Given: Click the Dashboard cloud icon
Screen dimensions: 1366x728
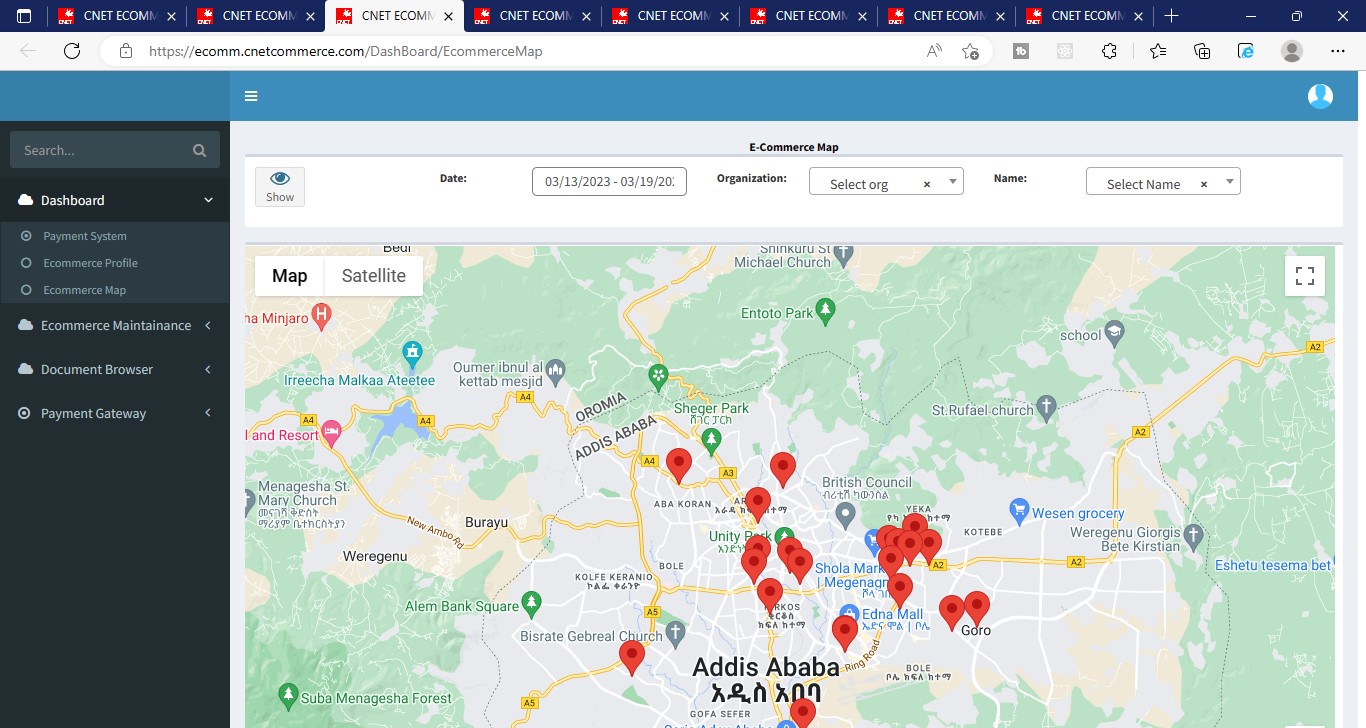Looking at the screenshot, I should 25,200.
